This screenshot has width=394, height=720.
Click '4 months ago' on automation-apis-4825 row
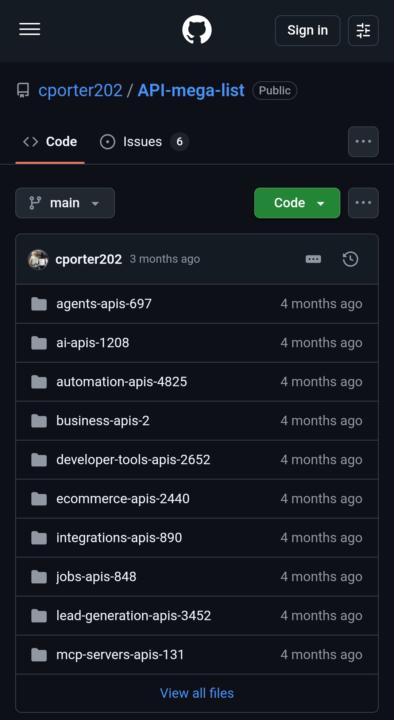(321, 382)
